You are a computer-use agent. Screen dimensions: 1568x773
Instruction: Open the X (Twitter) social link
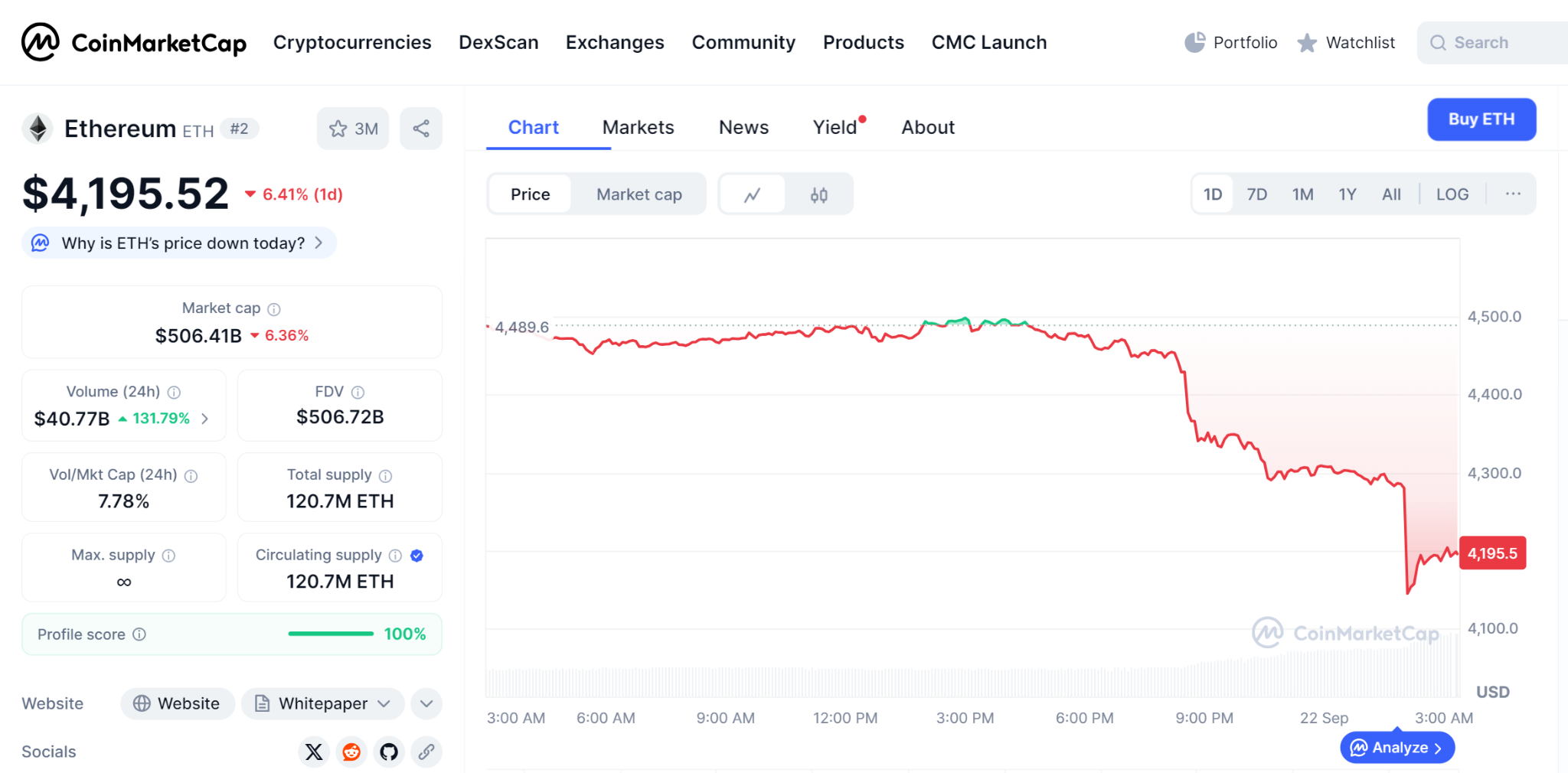pyautogui.click(x=314, y=752)
